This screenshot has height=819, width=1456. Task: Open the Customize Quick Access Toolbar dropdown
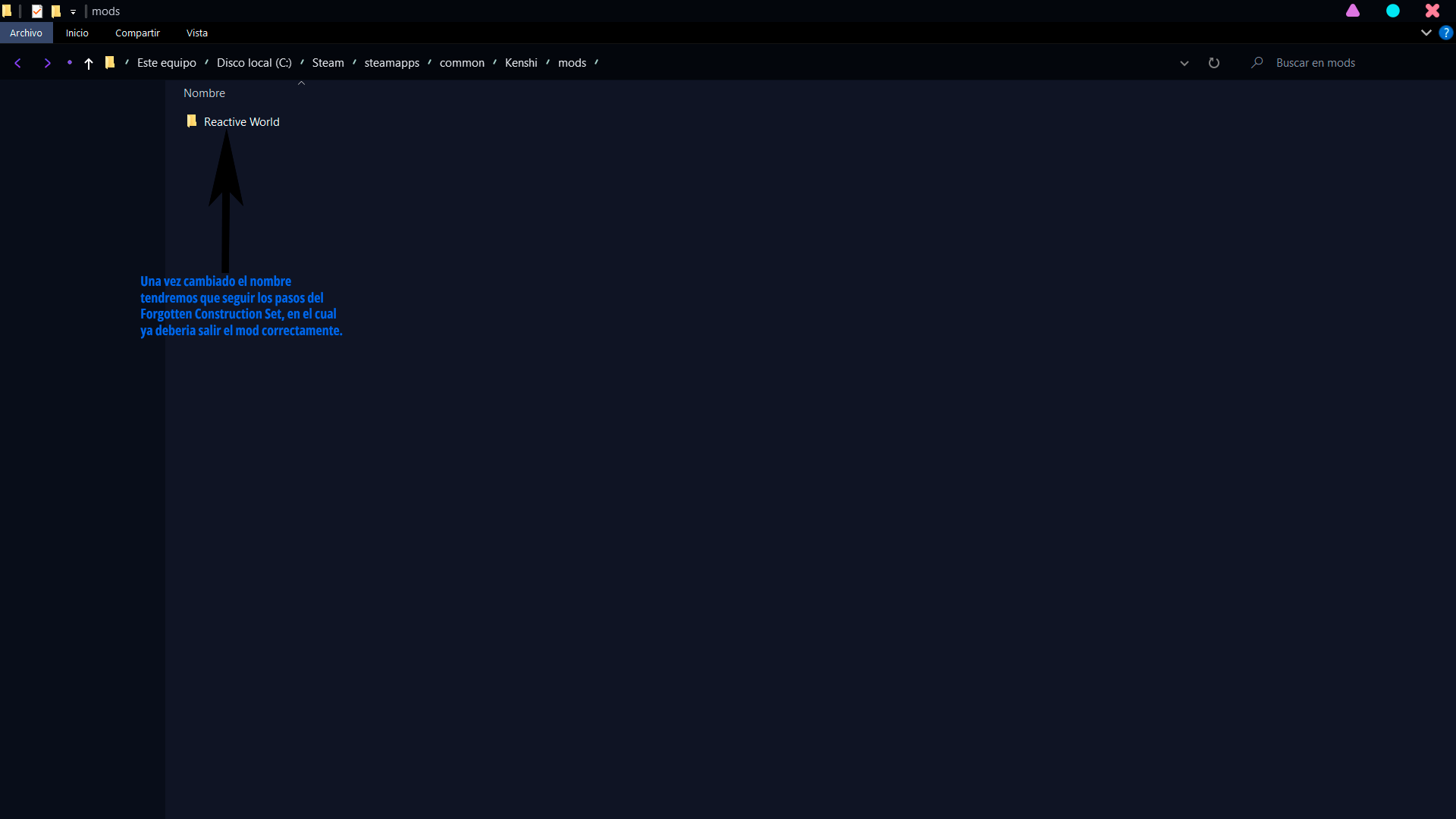coord(73,12)
